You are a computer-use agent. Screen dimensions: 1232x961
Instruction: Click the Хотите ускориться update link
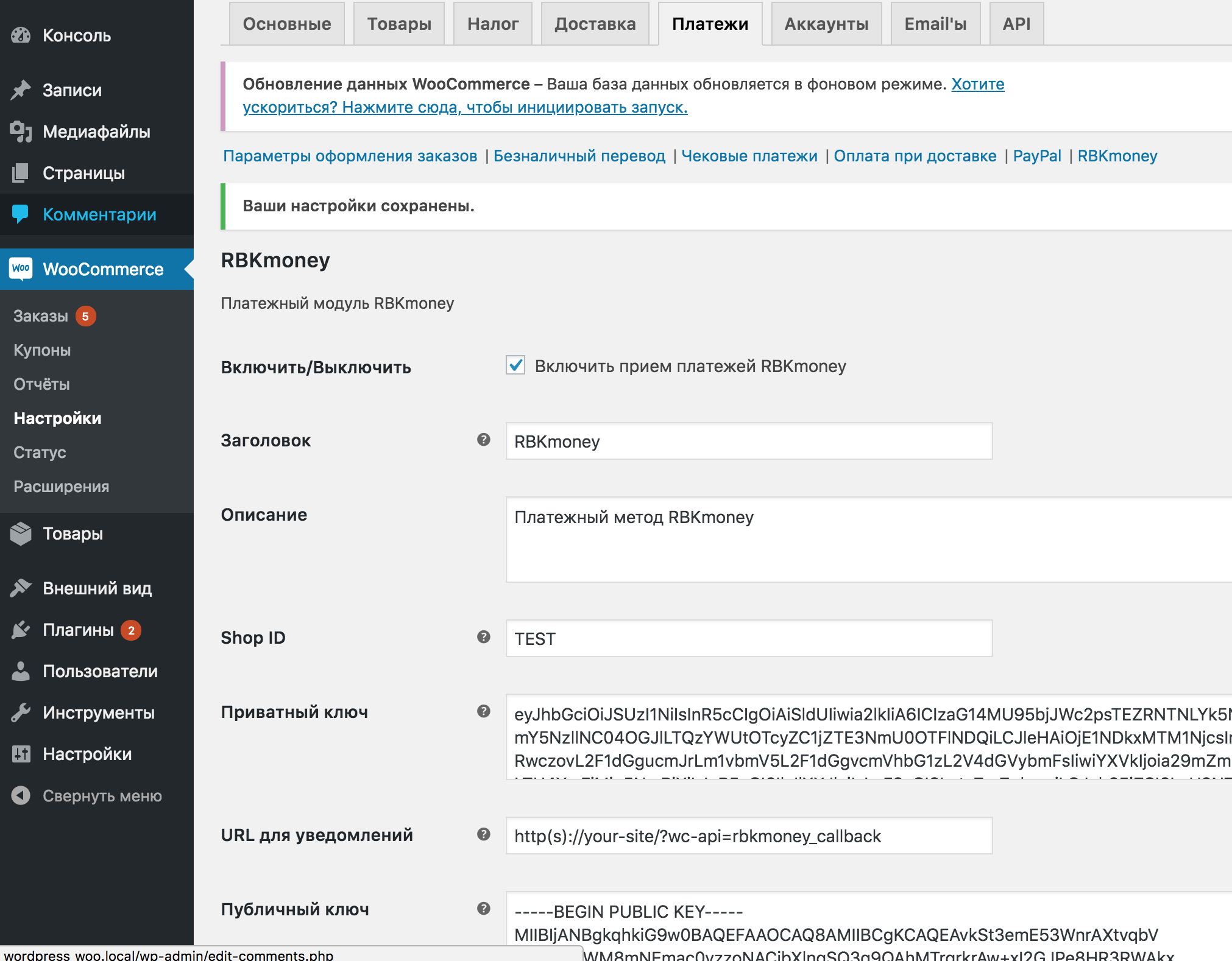pyautogui.click(x=465, y=107)
